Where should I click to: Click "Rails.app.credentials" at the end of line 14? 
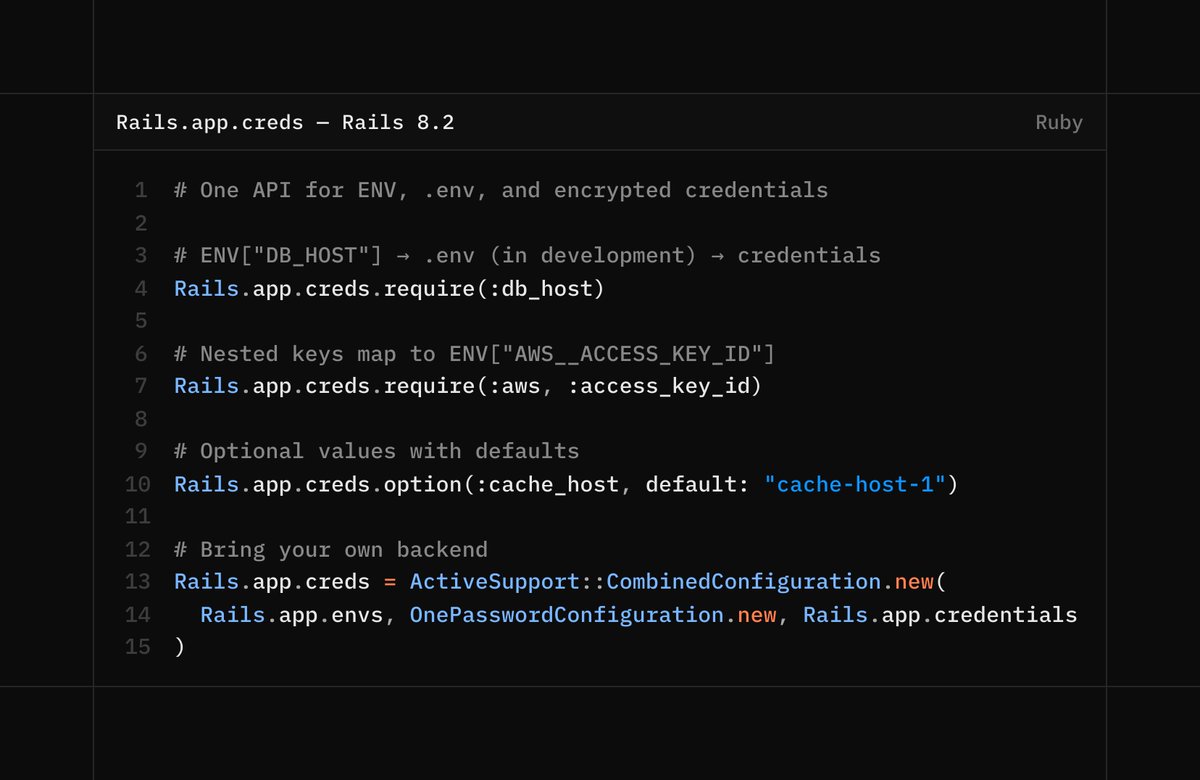point(940,614)
